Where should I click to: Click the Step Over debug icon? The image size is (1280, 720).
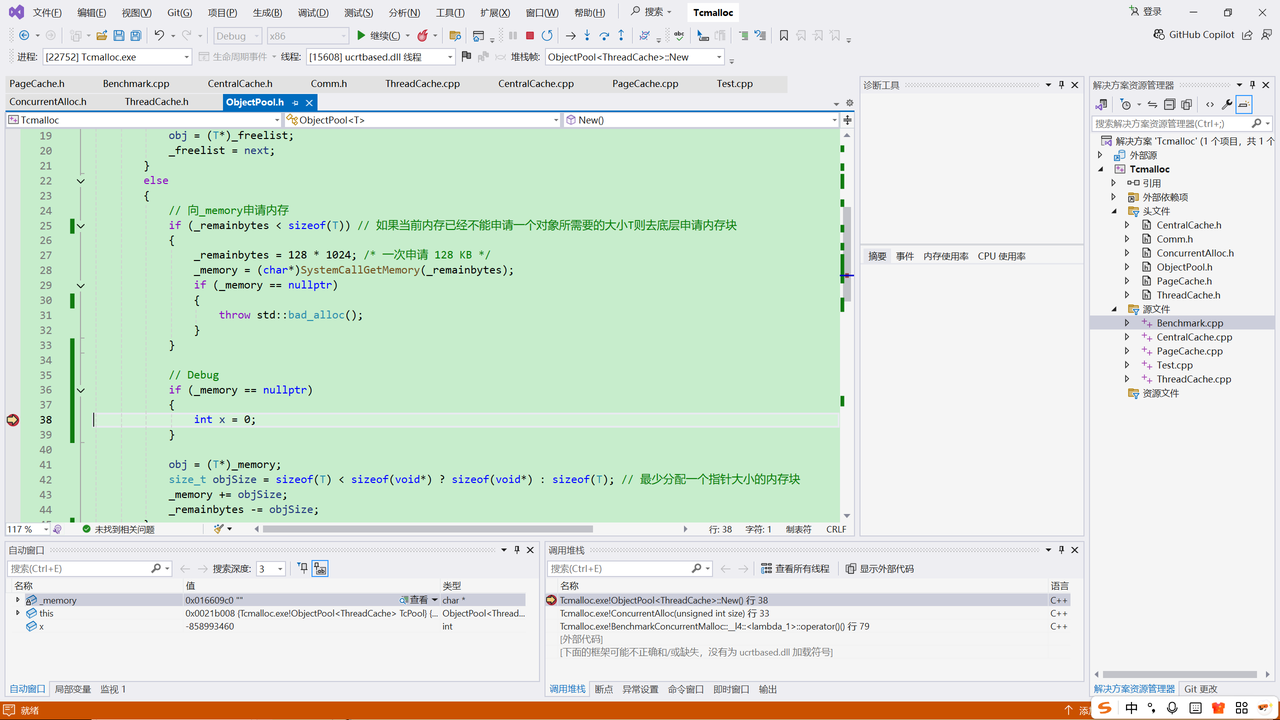click(x=604, y=36)
